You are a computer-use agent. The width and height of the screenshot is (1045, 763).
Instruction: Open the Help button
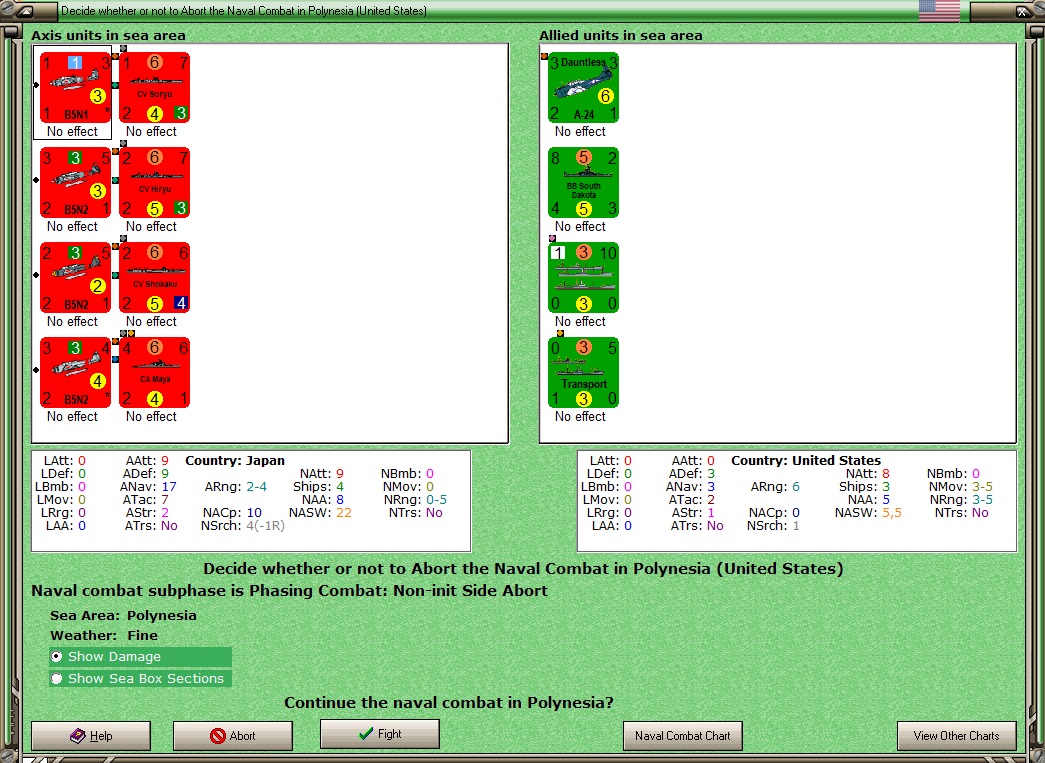coord(91,736)
